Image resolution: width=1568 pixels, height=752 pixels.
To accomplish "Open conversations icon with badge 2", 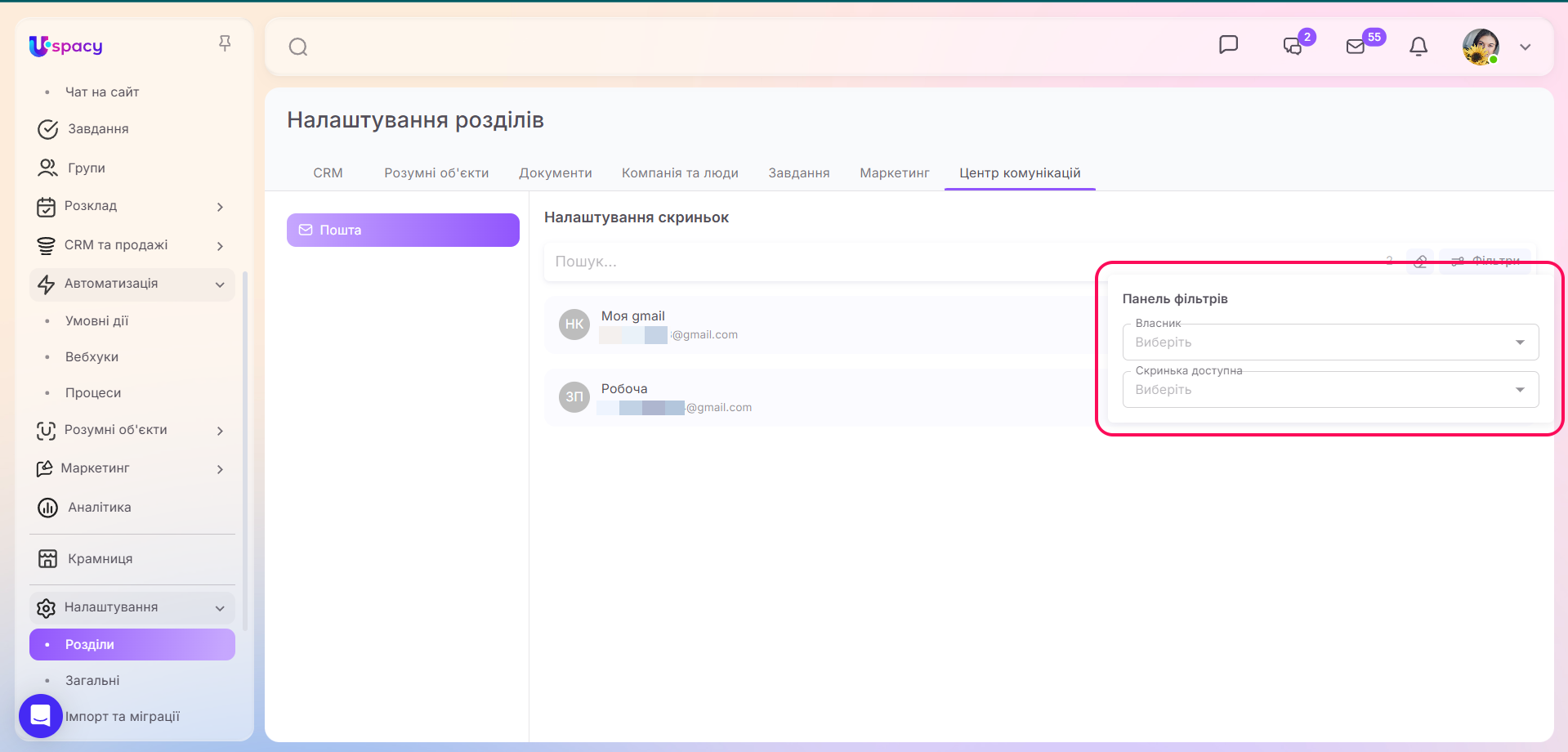I will coord(1293,46).
